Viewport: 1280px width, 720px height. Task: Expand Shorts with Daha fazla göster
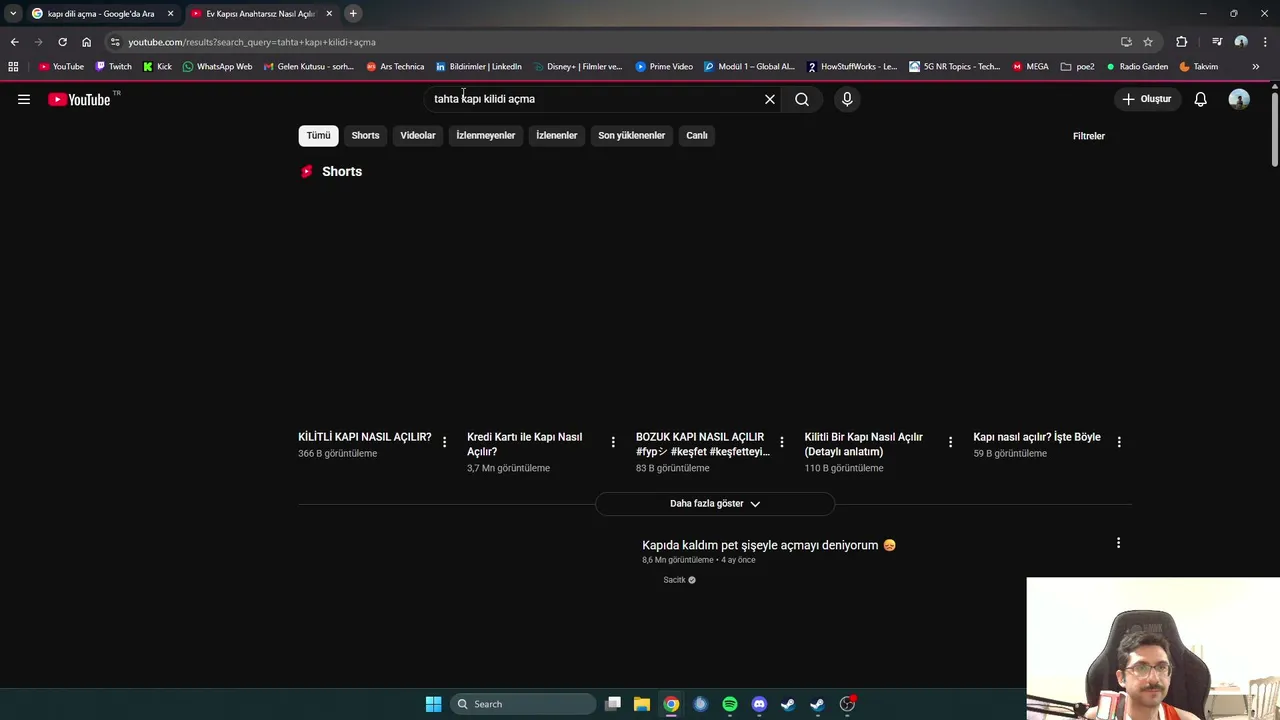715,504
